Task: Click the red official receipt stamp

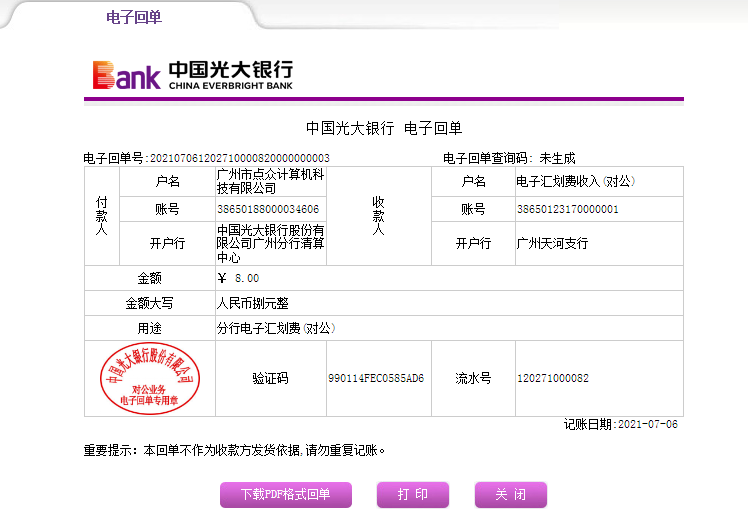Action: coord(150,378)
